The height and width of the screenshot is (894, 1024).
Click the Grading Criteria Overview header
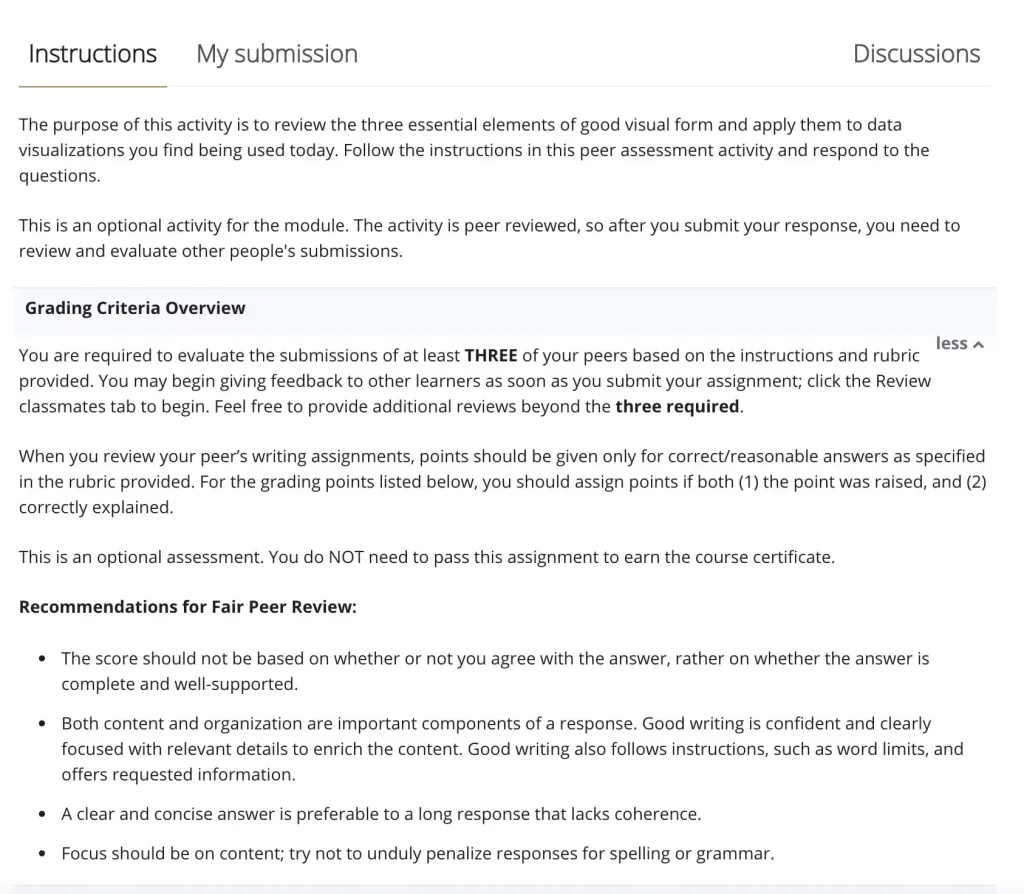point(135,308)
